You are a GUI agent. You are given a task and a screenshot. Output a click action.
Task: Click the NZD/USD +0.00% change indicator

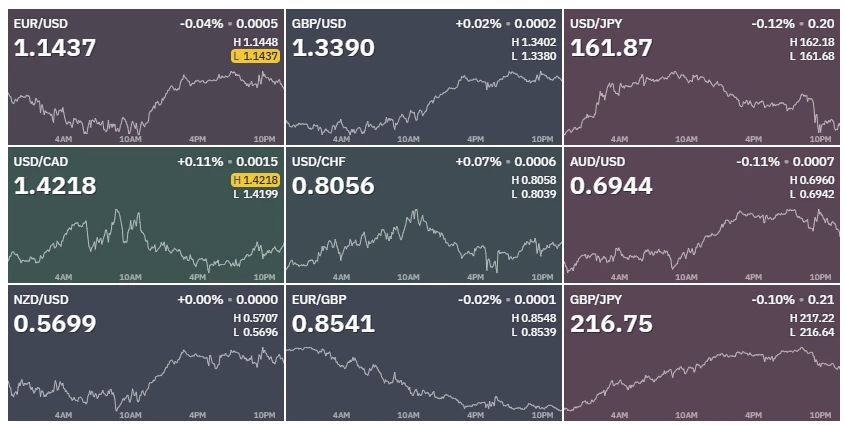coord(200,299)
